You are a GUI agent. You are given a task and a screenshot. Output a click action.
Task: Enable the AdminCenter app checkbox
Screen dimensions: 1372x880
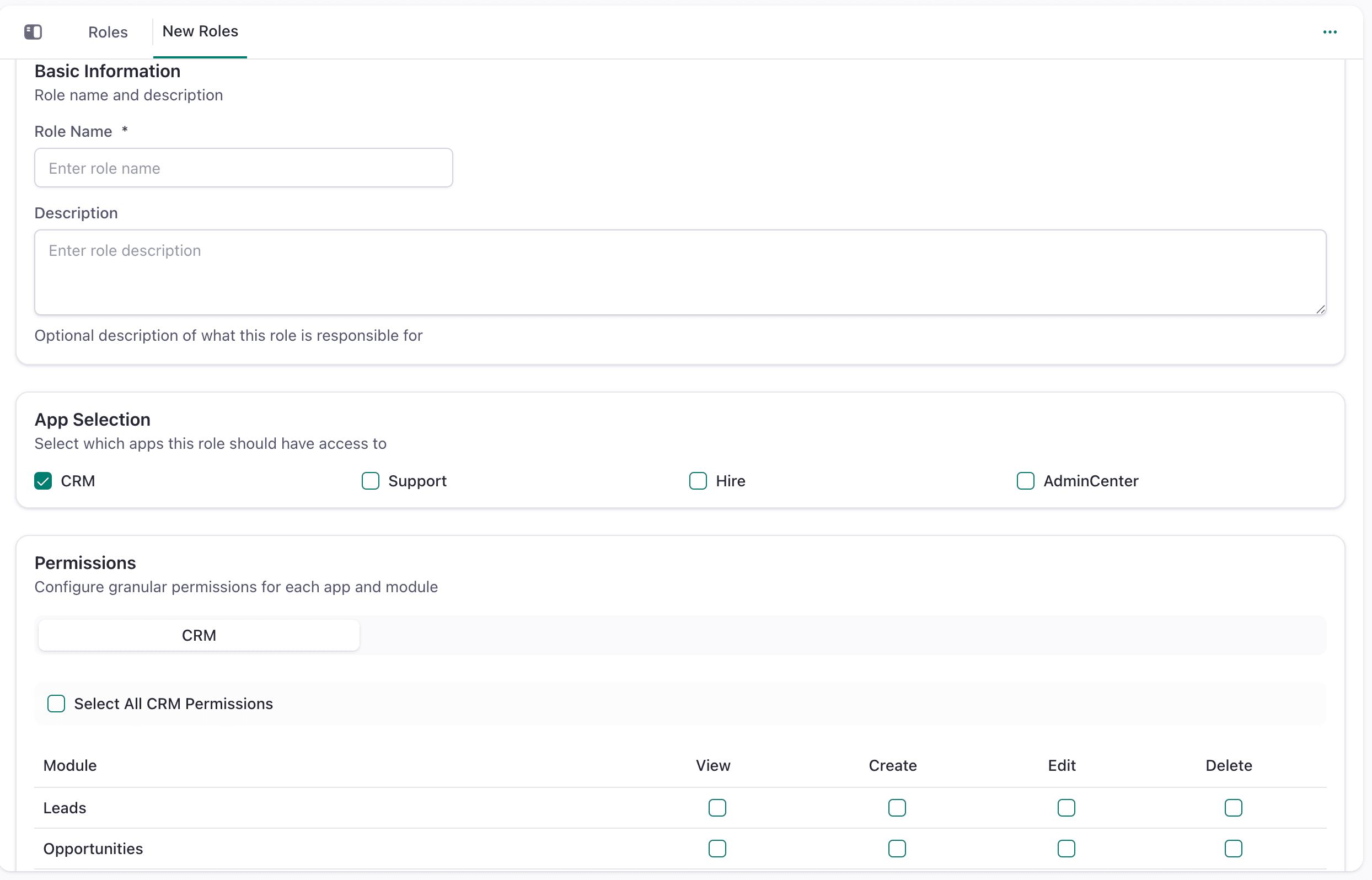pyautogui.click(x=1026, y=481)
